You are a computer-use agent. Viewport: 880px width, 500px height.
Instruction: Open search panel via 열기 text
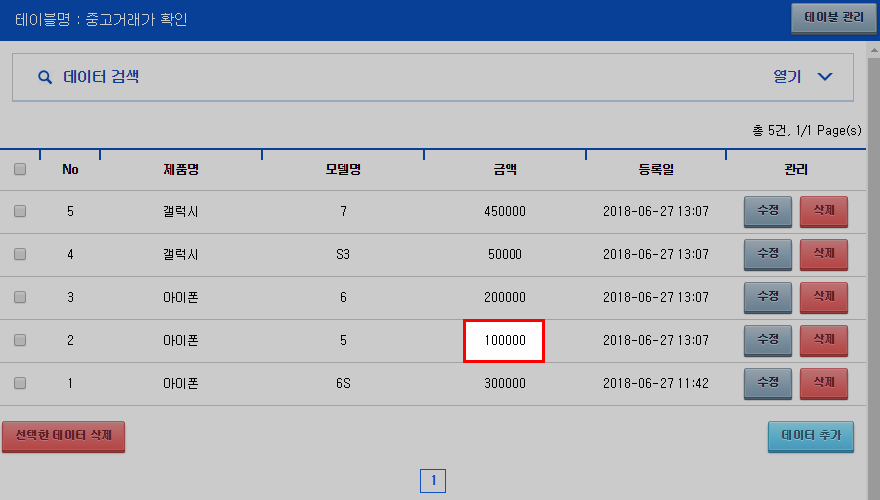click(787, 76)
